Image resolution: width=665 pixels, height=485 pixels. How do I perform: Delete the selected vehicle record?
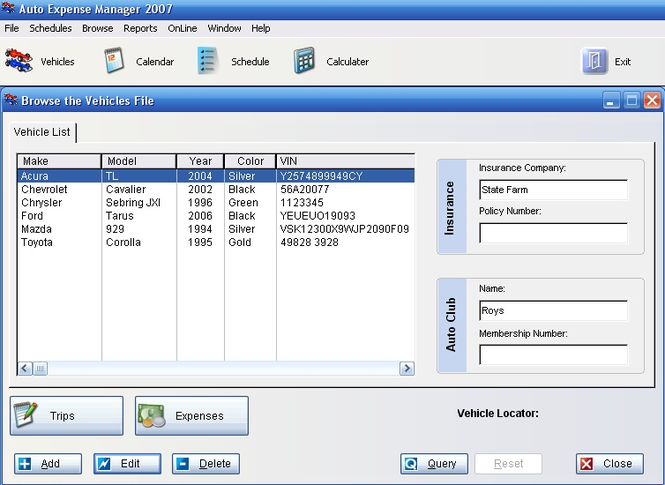(x=206, y=464)
